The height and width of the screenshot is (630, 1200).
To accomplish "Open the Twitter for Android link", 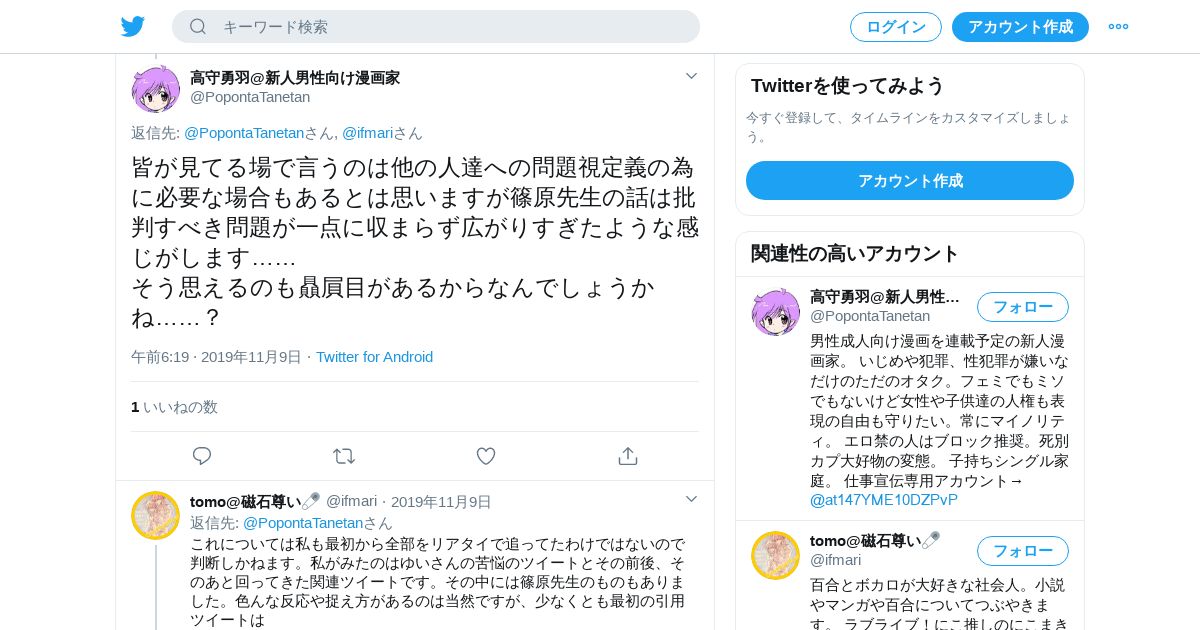I will (374, 357).
